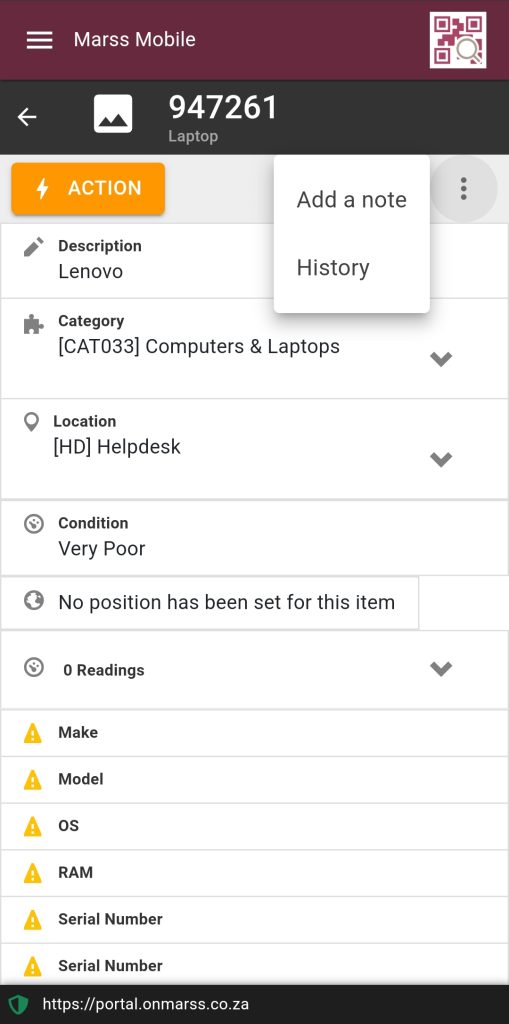509x1024 pixels.
Task: Tap the warning icon beside Make
Action: (33, 733)
